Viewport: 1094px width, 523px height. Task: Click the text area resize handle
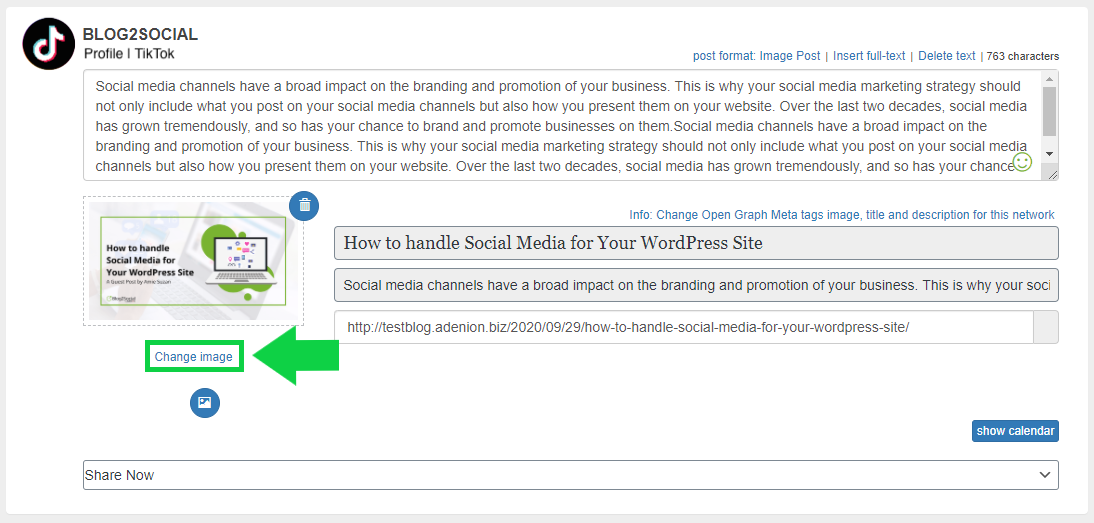1053,175
